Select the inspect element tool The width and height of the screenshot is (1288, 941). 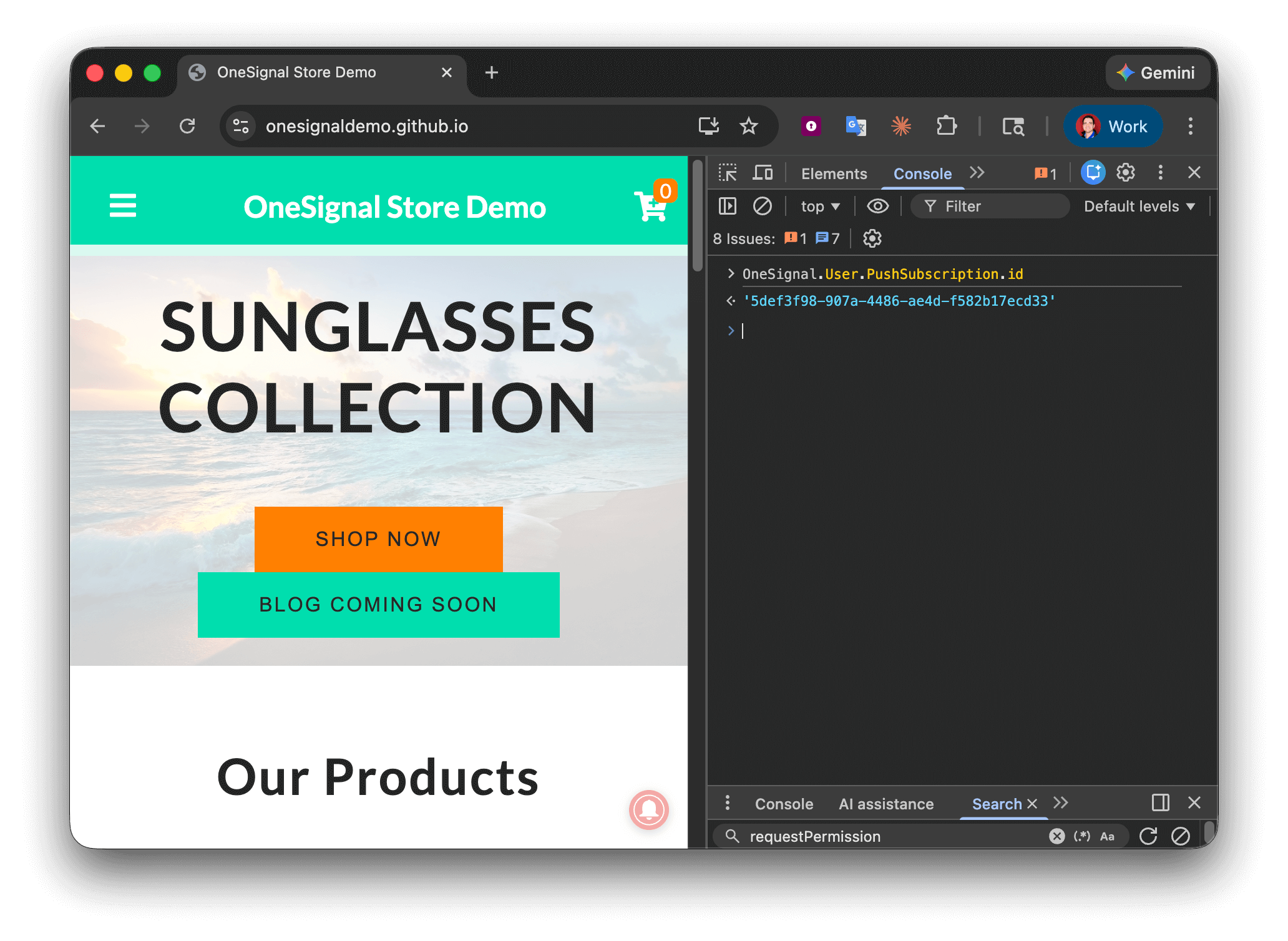point(729,172)
